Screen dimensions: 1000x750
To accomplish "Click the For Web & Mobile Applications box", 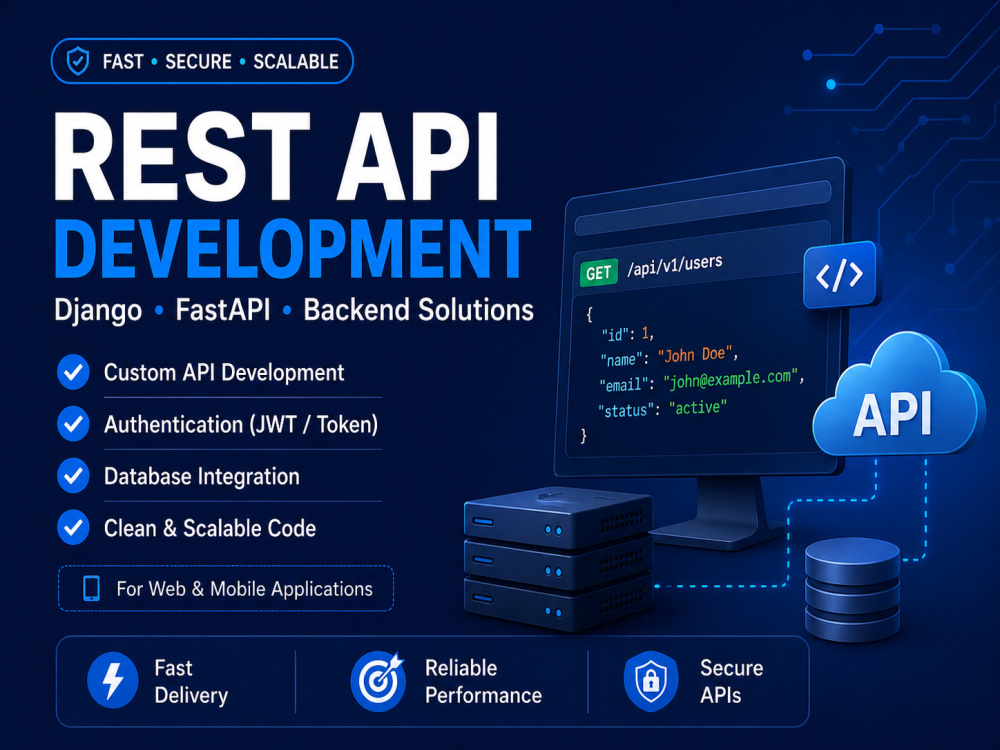I will (226, 588).
